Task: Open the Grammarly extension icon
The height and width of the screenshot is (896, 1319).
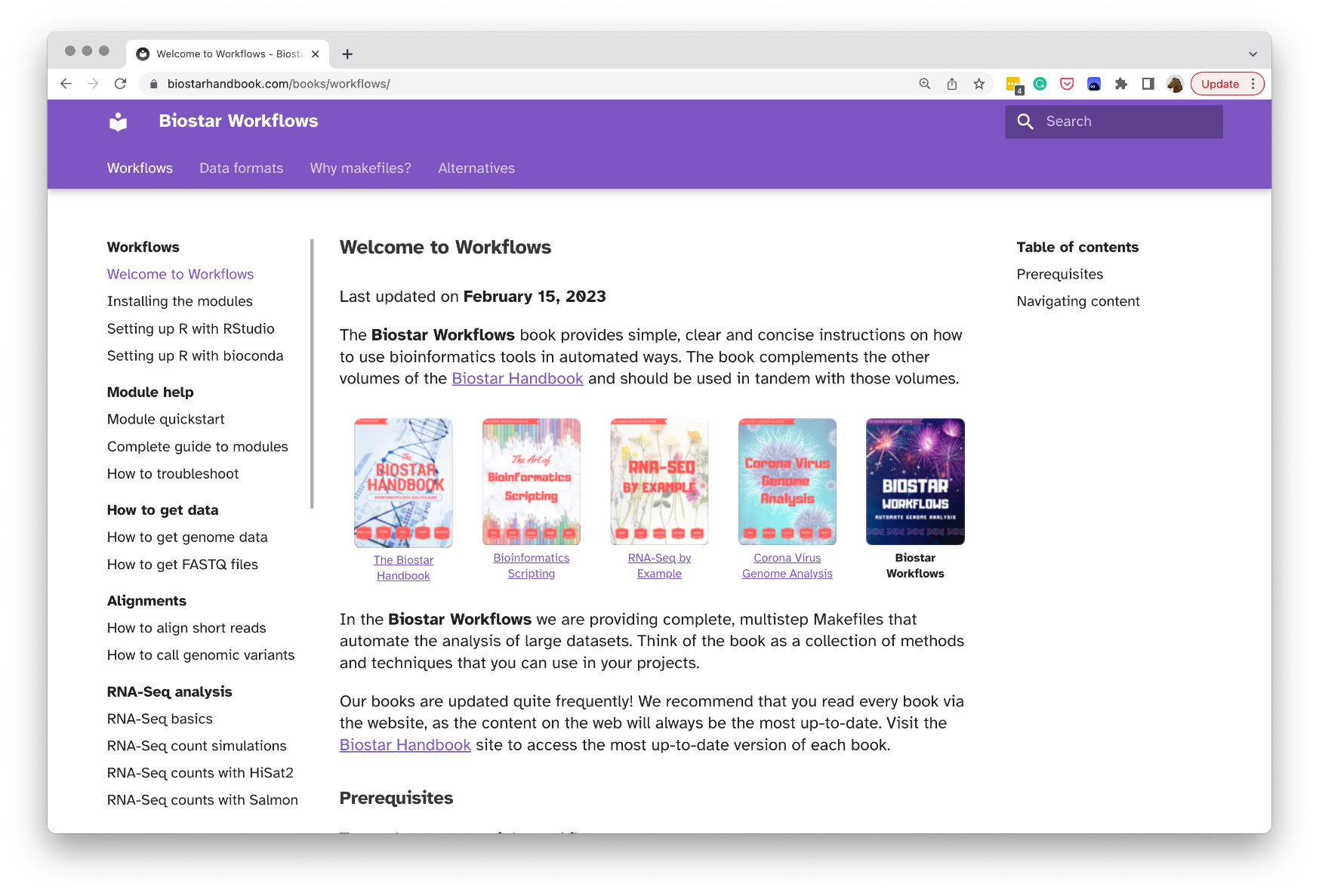Action: [x=1040, y=84]
